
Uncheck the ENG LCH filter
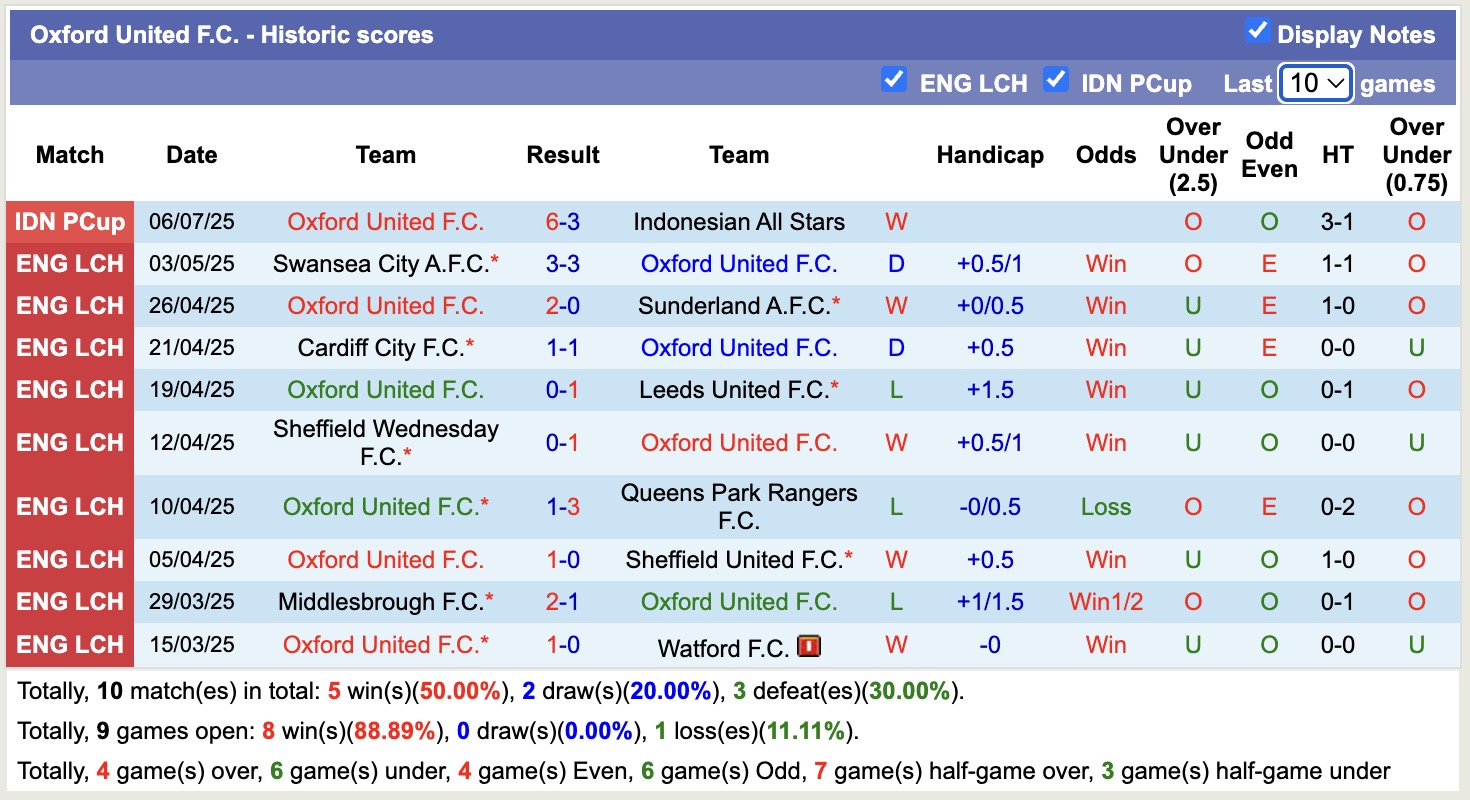point(894,82)
